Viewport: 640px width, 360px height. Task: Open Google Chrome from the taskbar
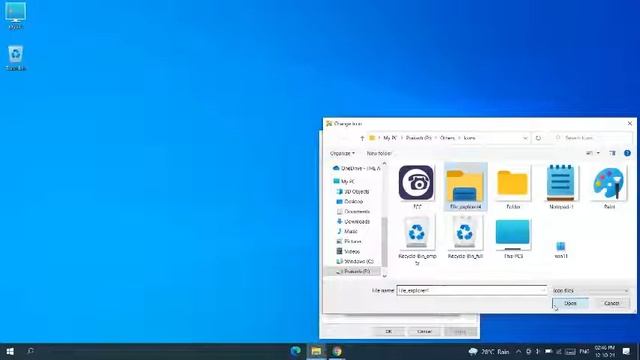point(337,351)
